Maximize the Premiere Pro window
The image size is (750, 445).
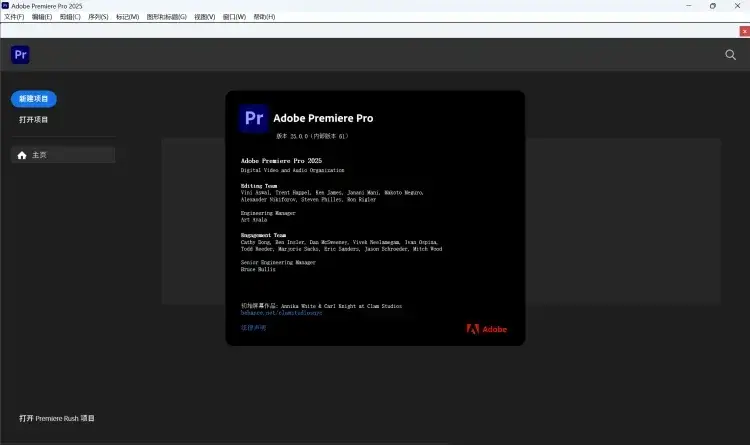point(712,6)
